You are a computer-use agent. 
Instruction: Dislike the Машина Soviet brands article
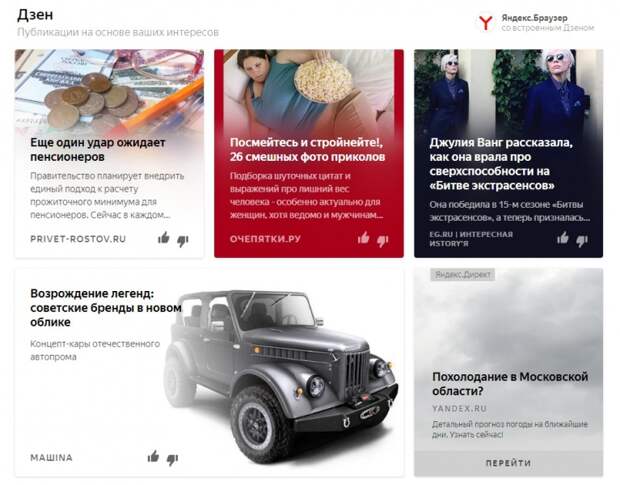point(172,459)
